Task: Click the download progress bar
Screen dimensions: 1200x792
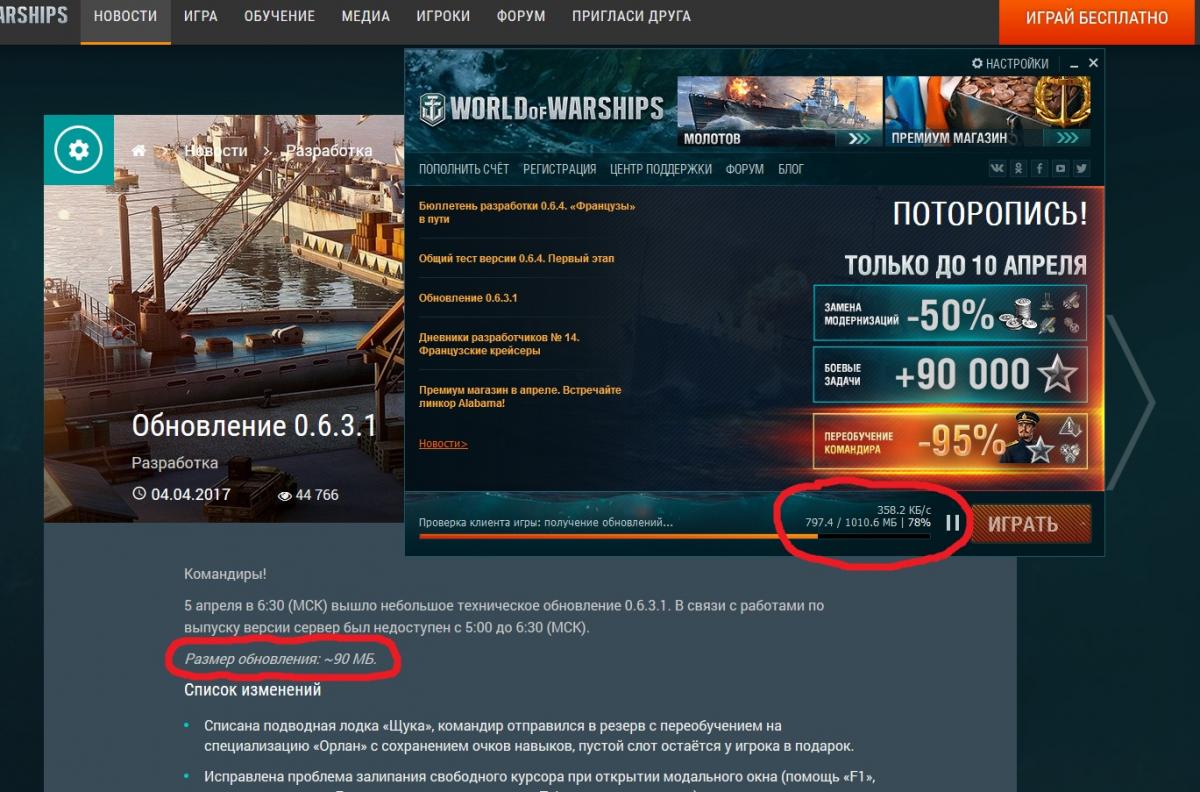Action: 674,536
